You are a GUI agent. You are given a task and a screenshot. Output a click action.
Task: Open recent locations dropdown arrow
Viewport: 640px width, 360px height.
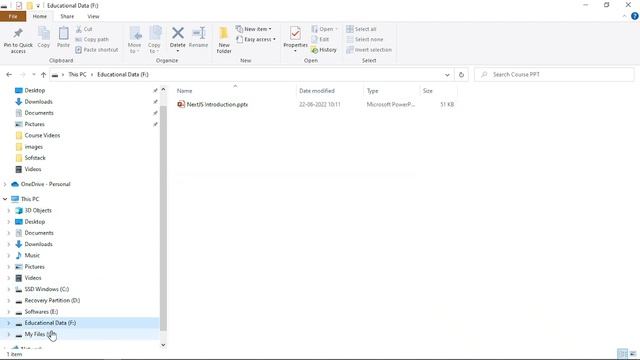[x=33, y=75]
